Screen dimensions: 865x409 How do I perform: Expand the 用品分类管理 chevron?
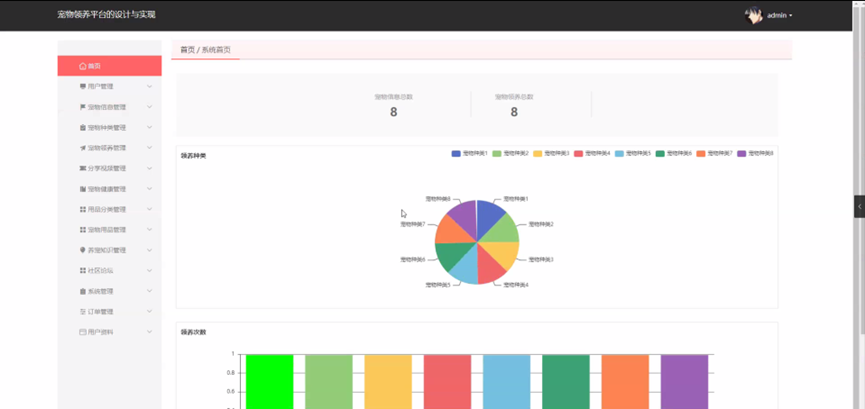pos(149,209)
